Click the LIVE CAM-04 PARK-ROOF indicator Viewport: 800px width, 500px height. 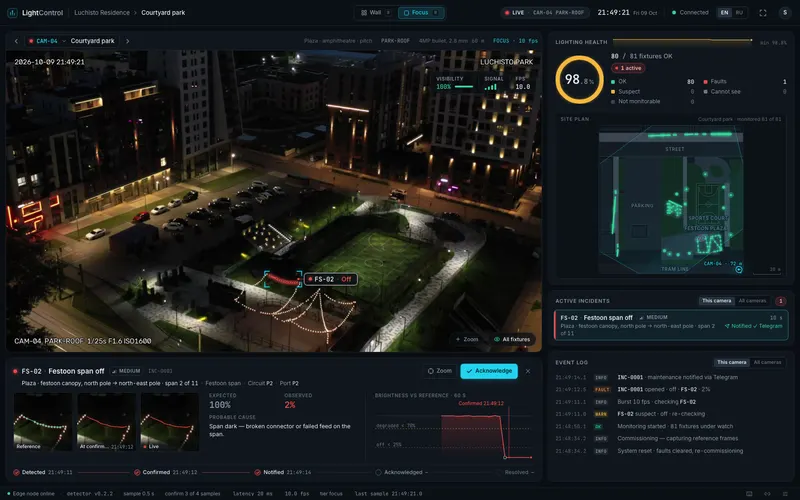[x=544, y=13]
